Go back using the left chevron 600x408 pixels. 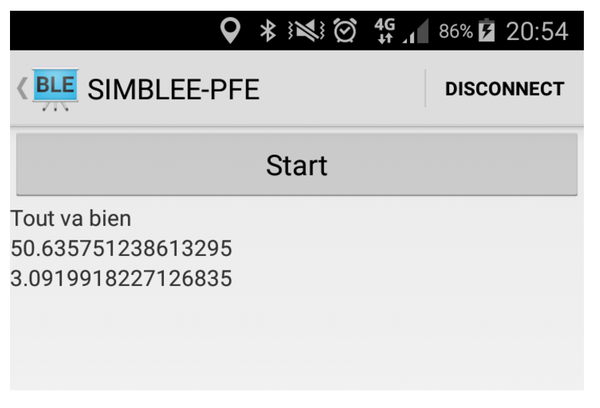coord(21,88)
